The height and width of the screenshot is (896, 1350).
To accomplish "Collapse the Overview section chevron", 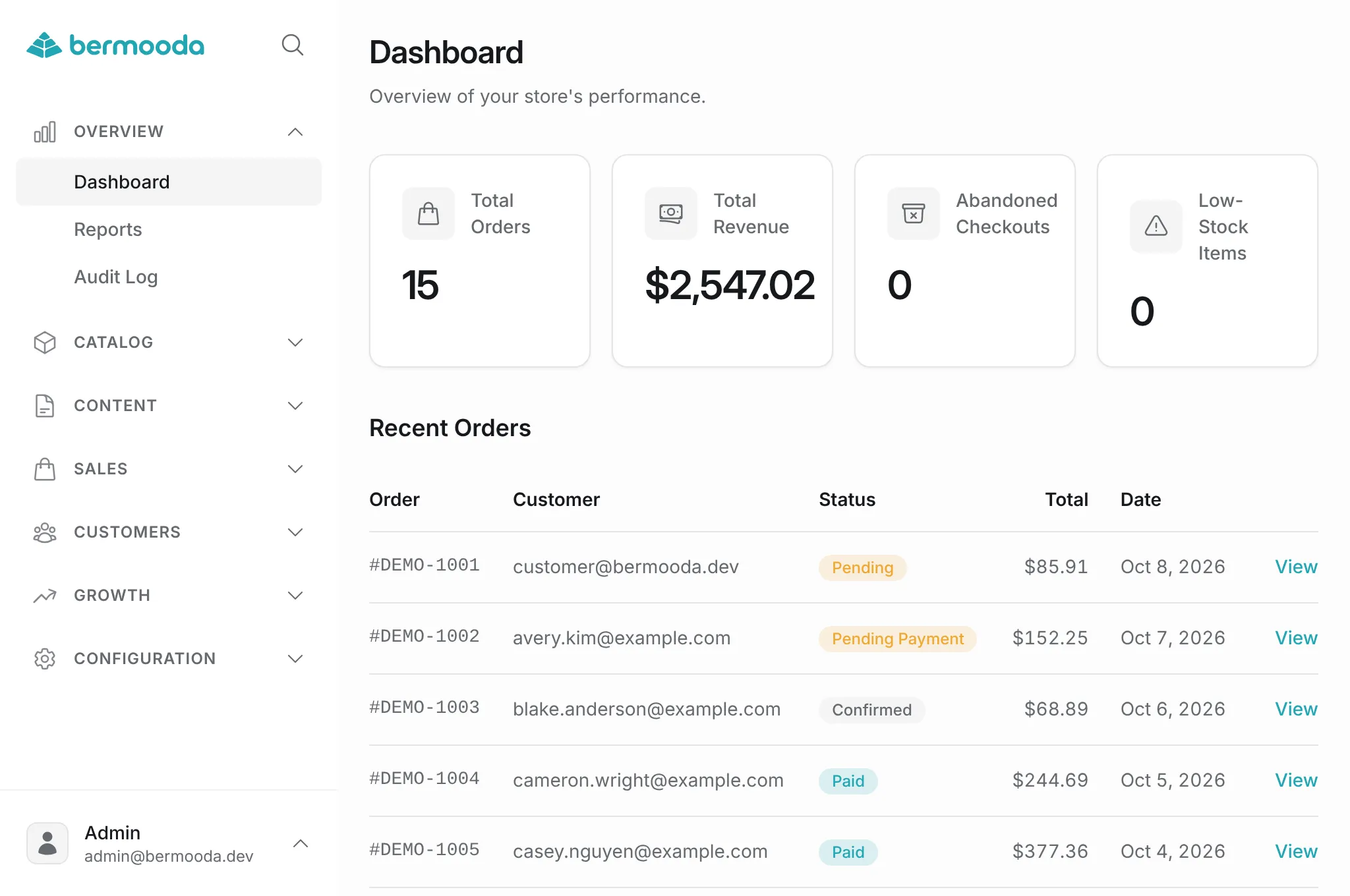I will pos(295,132).
